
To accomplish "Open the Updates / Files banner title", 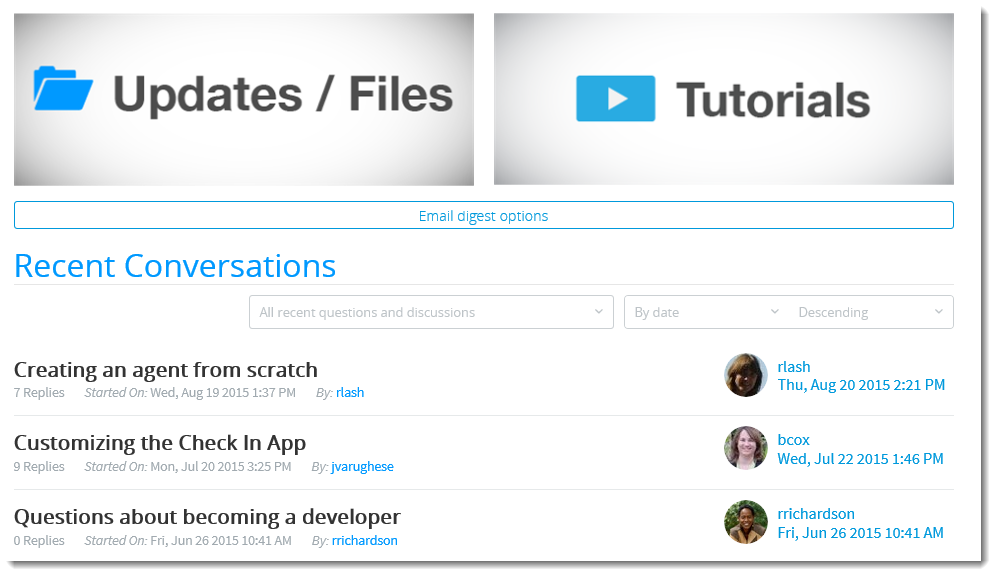I will pos(283,94).
